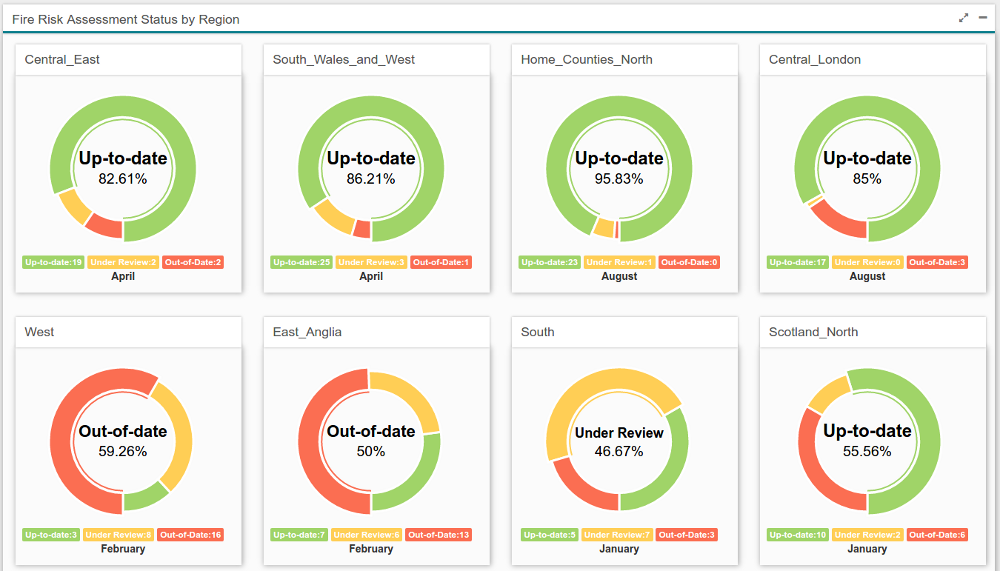The image size is (1000, 571).
Task: Toggle Up-to-date:19 legend in Central_East
Action: (54, 262)
